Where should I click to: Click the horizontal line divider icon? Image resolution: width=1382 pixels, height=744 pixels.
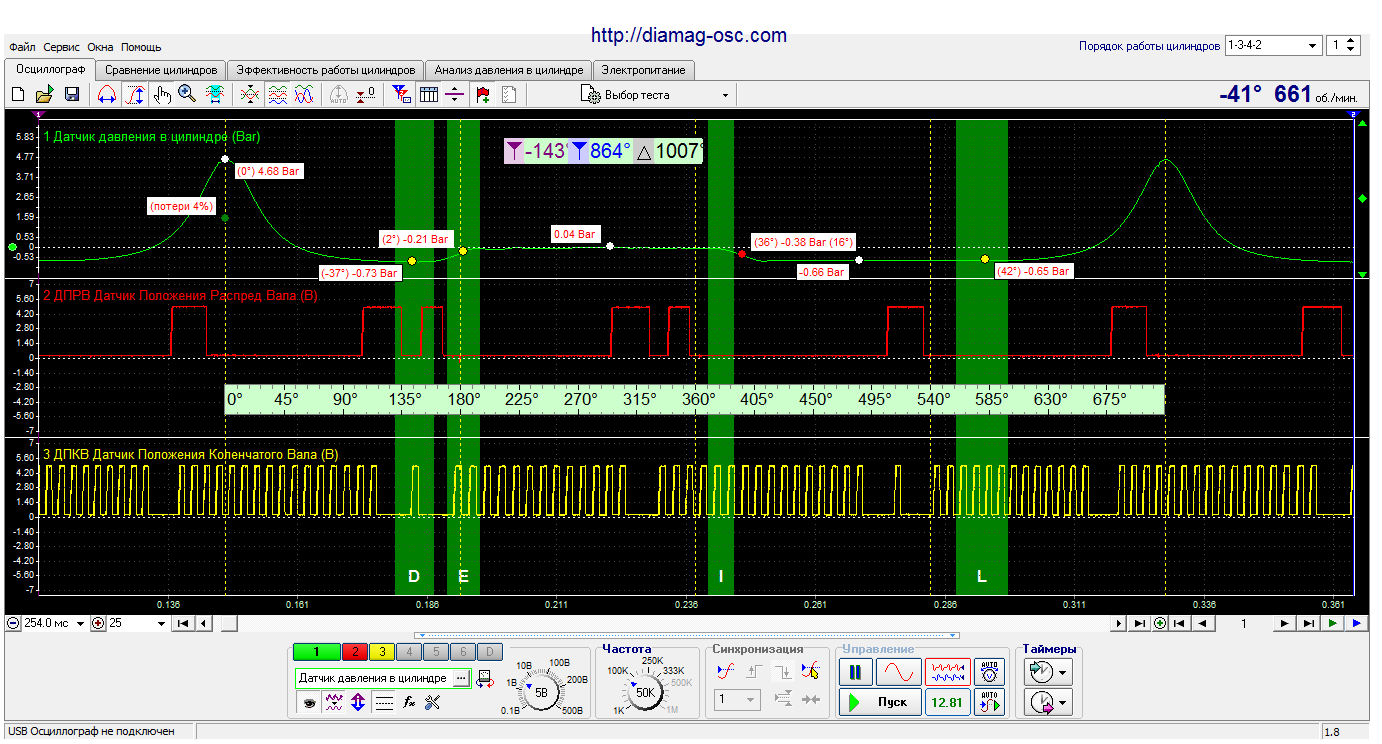[455, 94]
